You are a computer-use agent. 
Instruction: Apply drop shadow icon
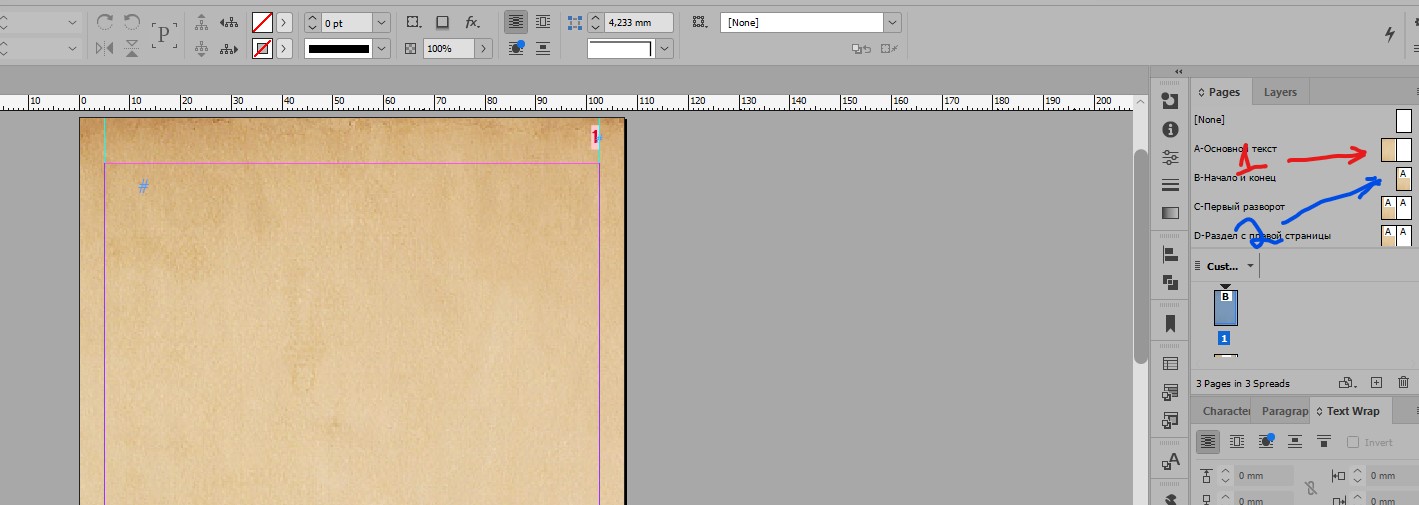coord(443,22)
